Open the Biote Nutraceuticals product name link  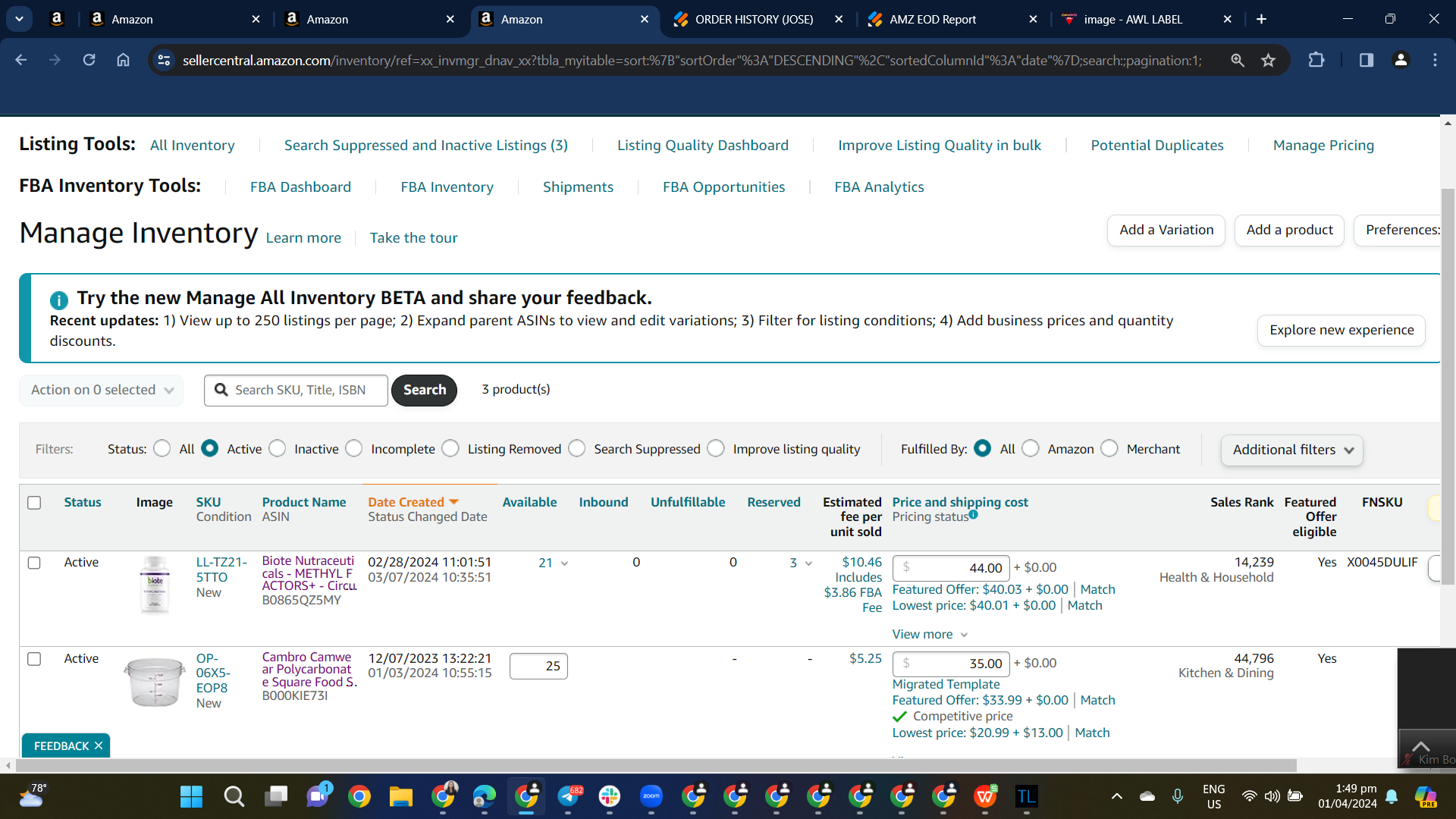click(309, 573)
